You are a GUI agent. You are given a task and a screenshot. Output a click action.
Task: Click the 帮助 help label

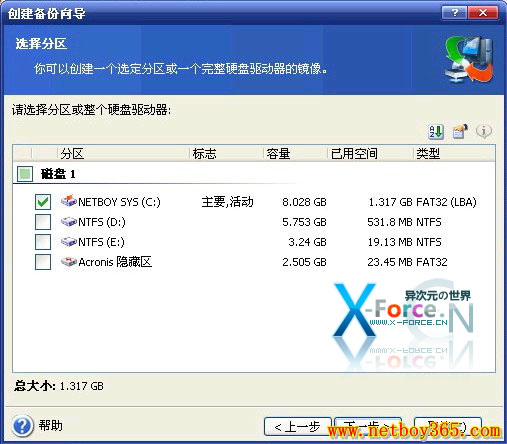[x=51, y=426]
